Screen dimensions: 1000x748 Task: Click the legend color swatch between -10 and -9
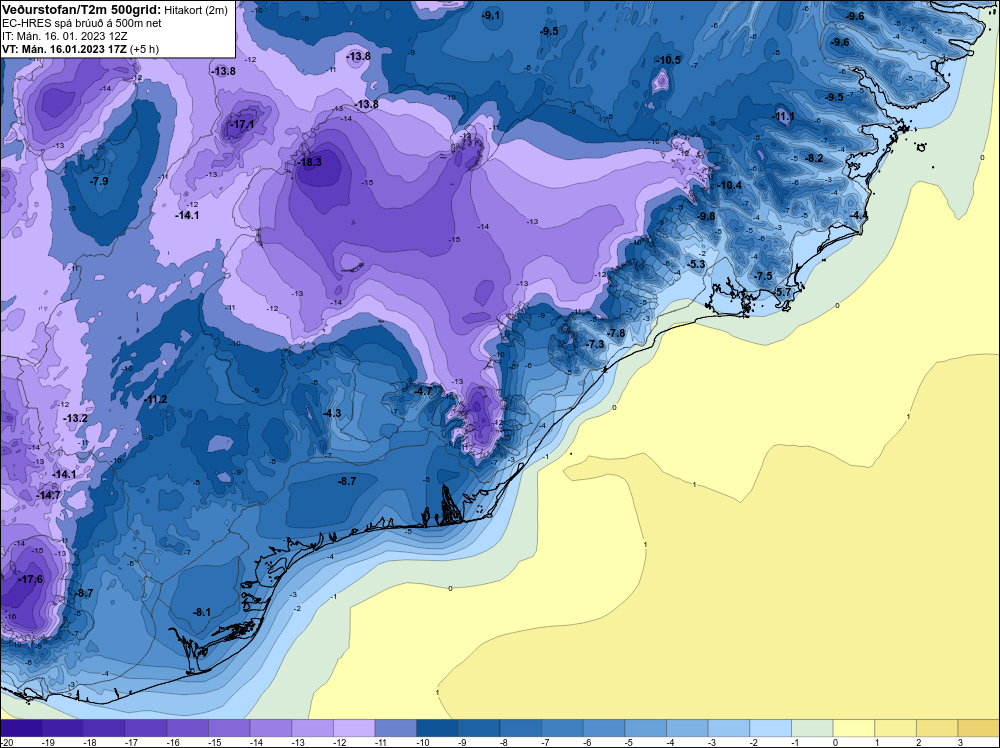(437, 728)
